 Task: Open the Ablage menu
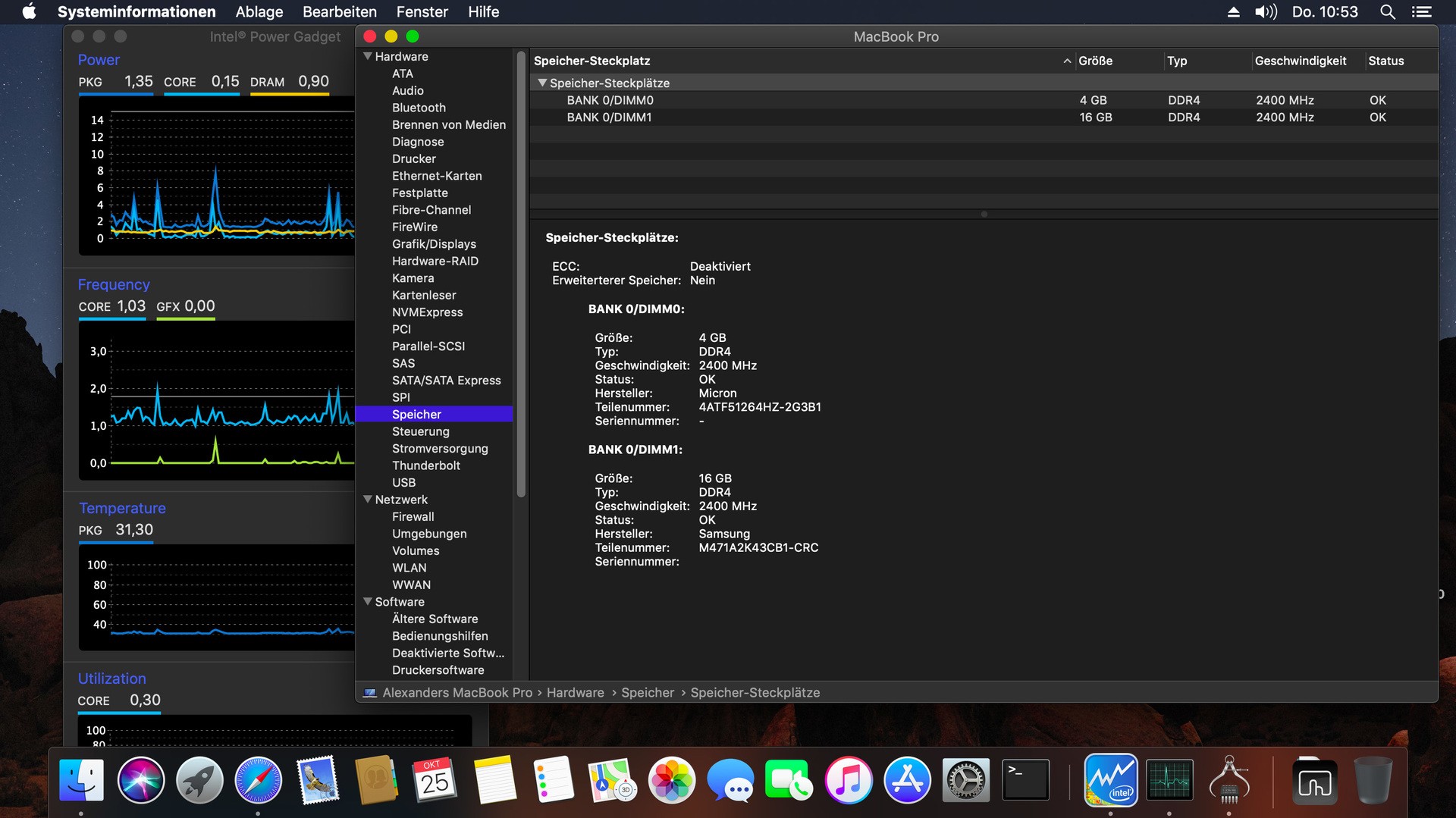coord(259,12)
